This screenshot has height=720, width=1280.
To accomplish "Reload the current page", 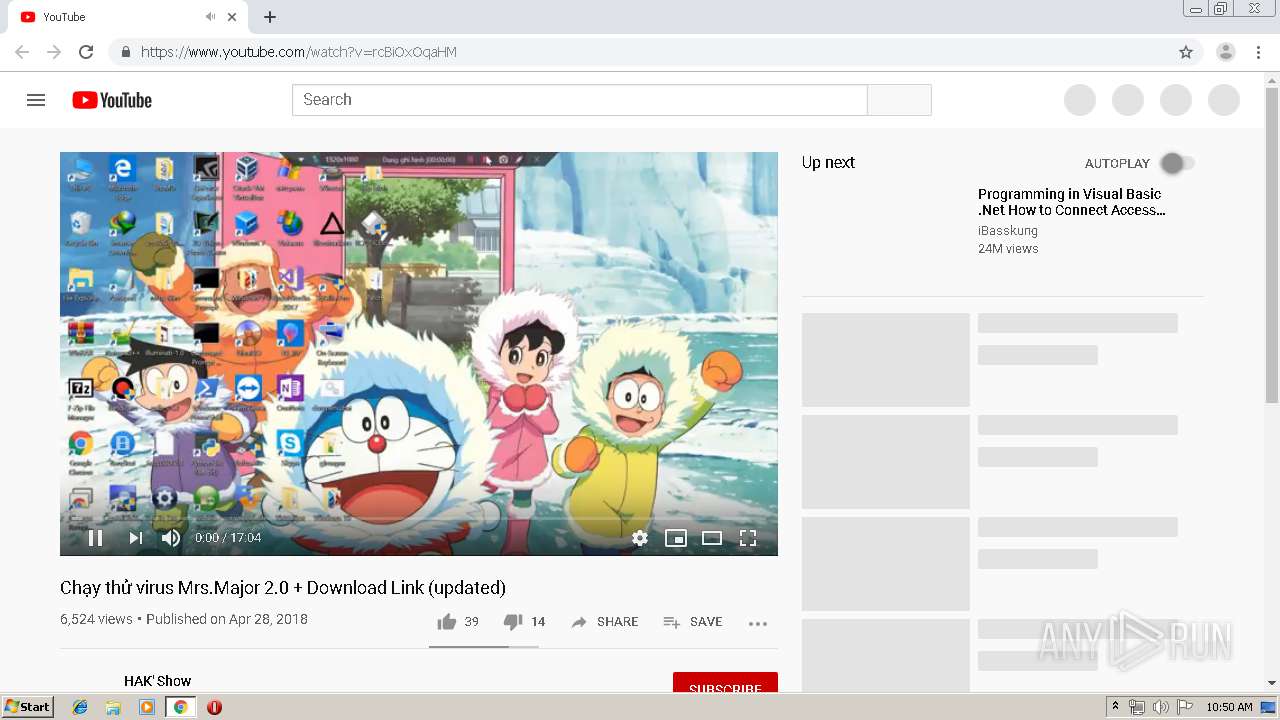I will [86, 52].
